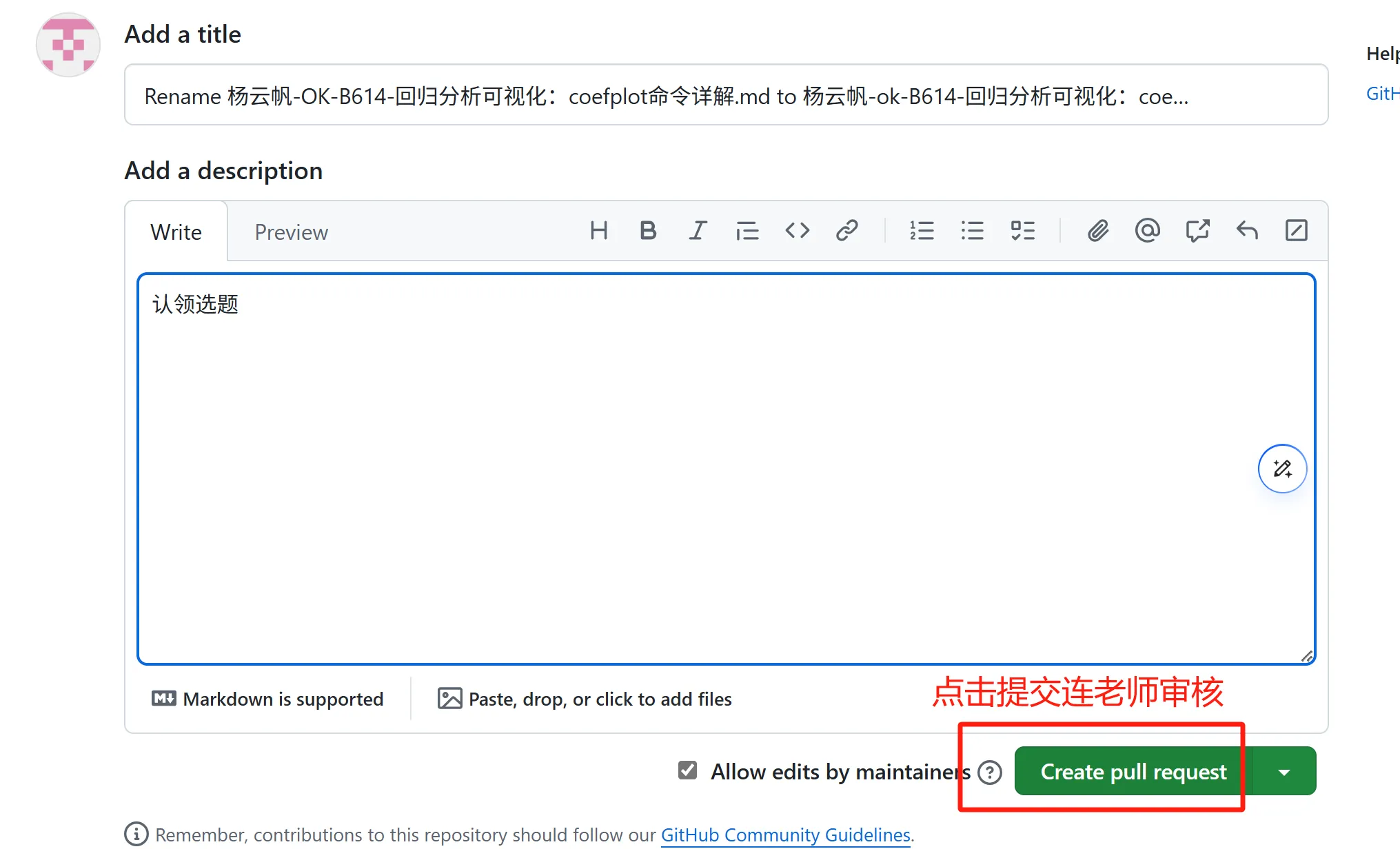This screenshot has width=1400, height=849.
Task: Reference an issue or pull request icon
Action: point(1197,231)
